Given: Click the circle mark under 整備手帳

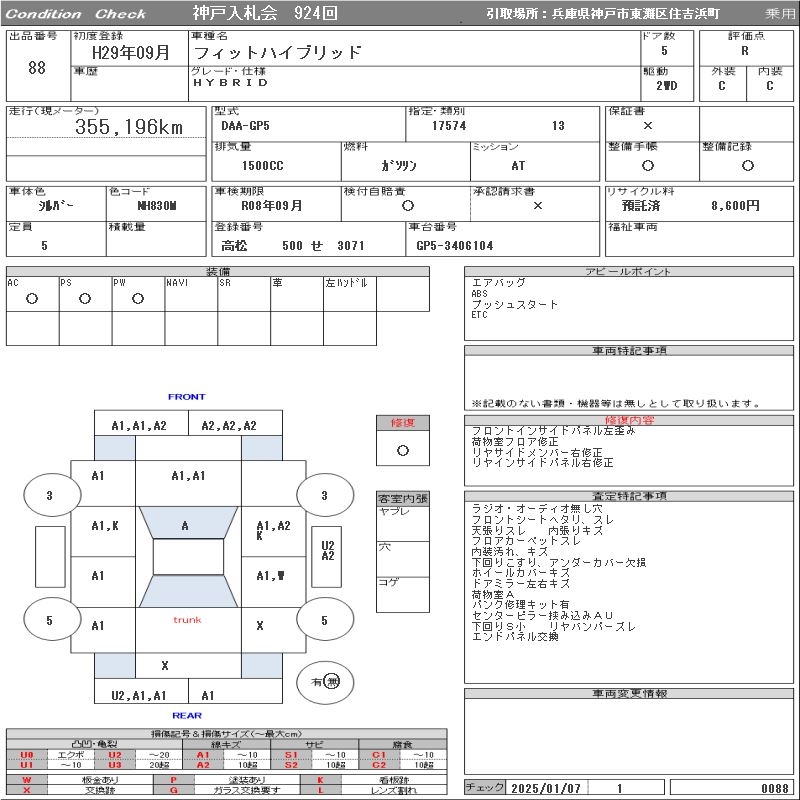Looking at the screenshot, I should [x=647, y=165].
